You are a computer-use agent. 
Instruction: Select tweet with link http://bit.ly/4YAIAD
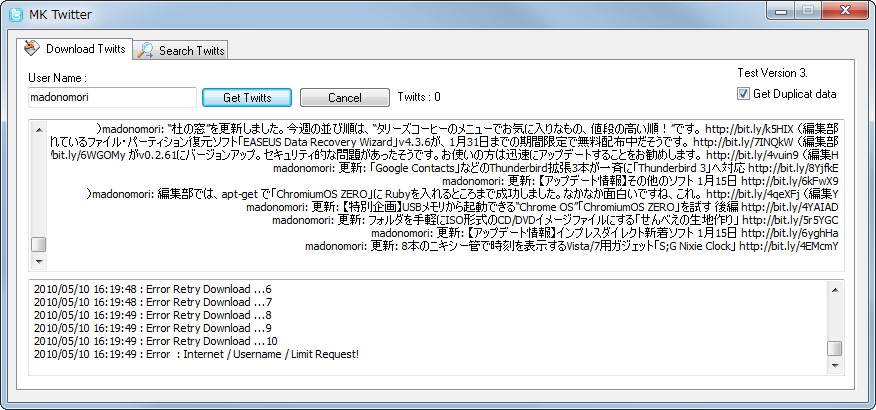point(542,207)
